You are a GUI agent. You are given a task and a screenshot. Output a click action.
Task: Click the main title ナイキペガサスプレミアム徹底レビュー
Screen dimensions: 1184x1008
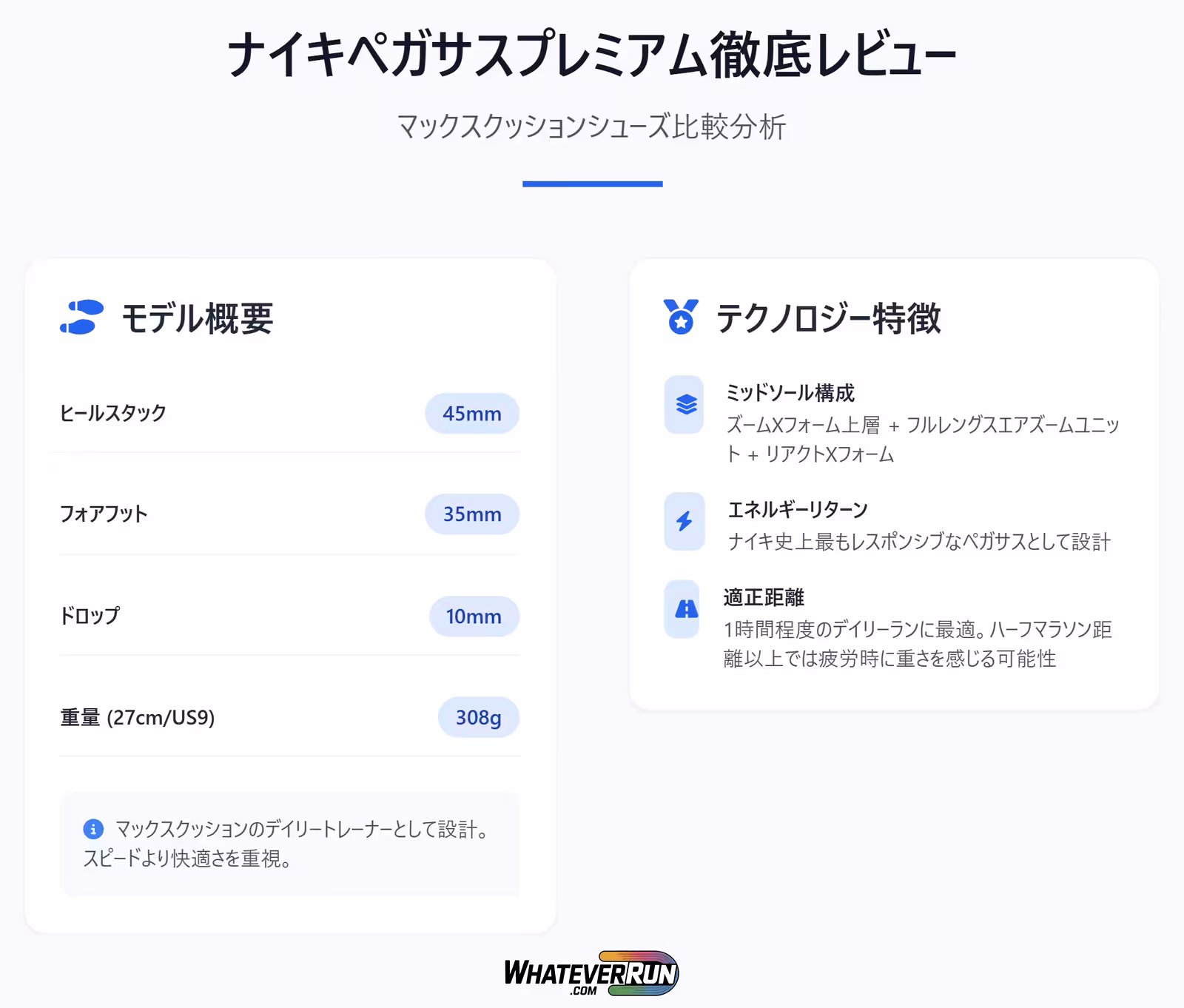[x=591, y=55]
